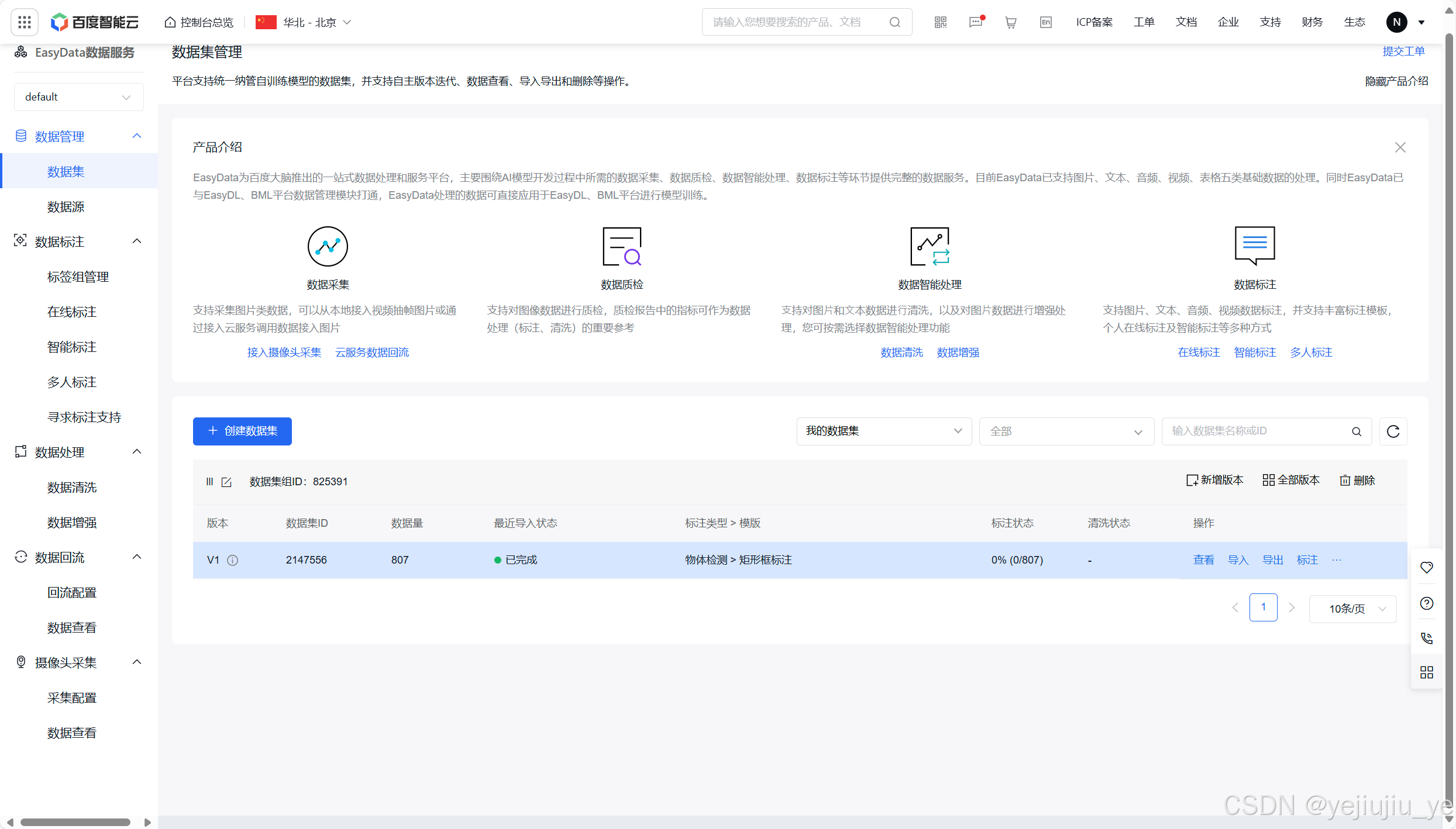Collapse the 数据标注 sidebar group
Viewport: 1456px width, 829px height.
pos(137,241)
